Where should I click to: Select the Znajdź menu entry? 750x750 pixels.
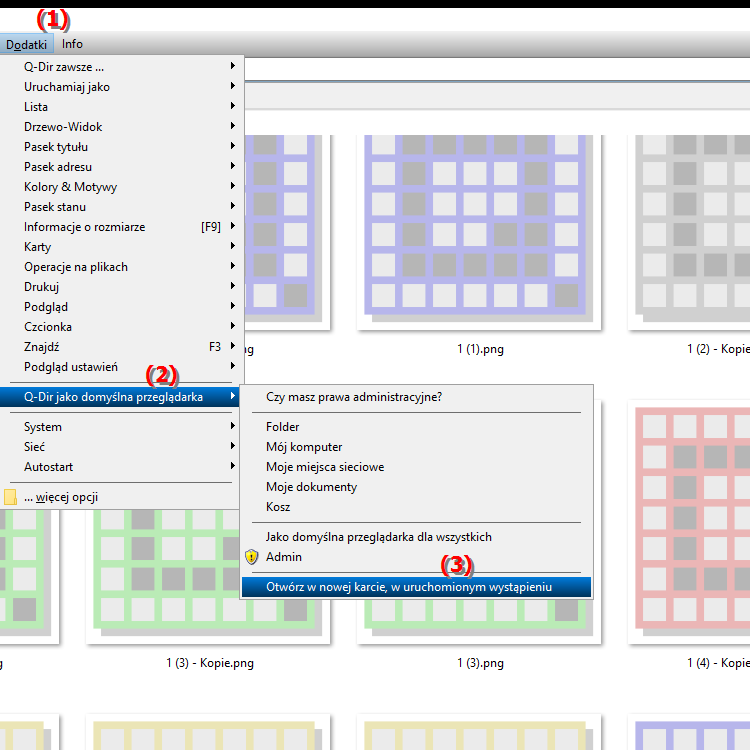(x=122, y=347)
